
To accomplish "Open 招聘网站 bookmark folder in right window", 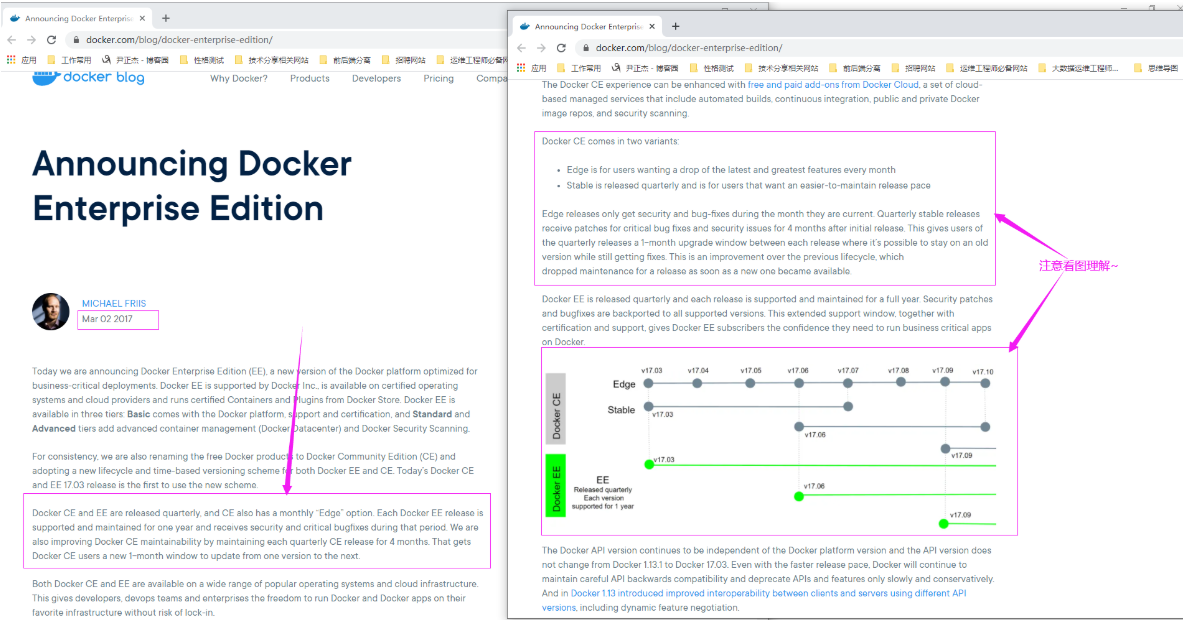I will (x=913, y=68).
